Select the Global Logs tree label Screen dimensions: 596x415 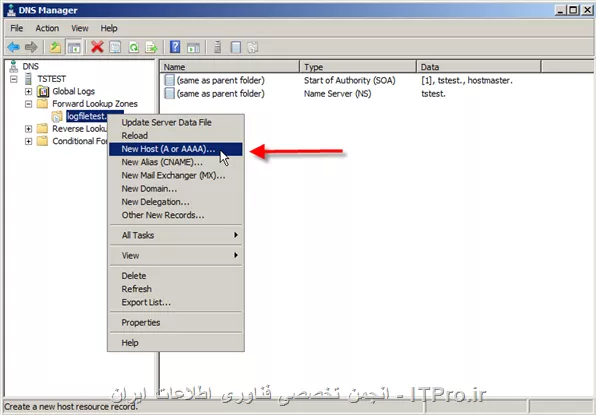pos(73,91)
